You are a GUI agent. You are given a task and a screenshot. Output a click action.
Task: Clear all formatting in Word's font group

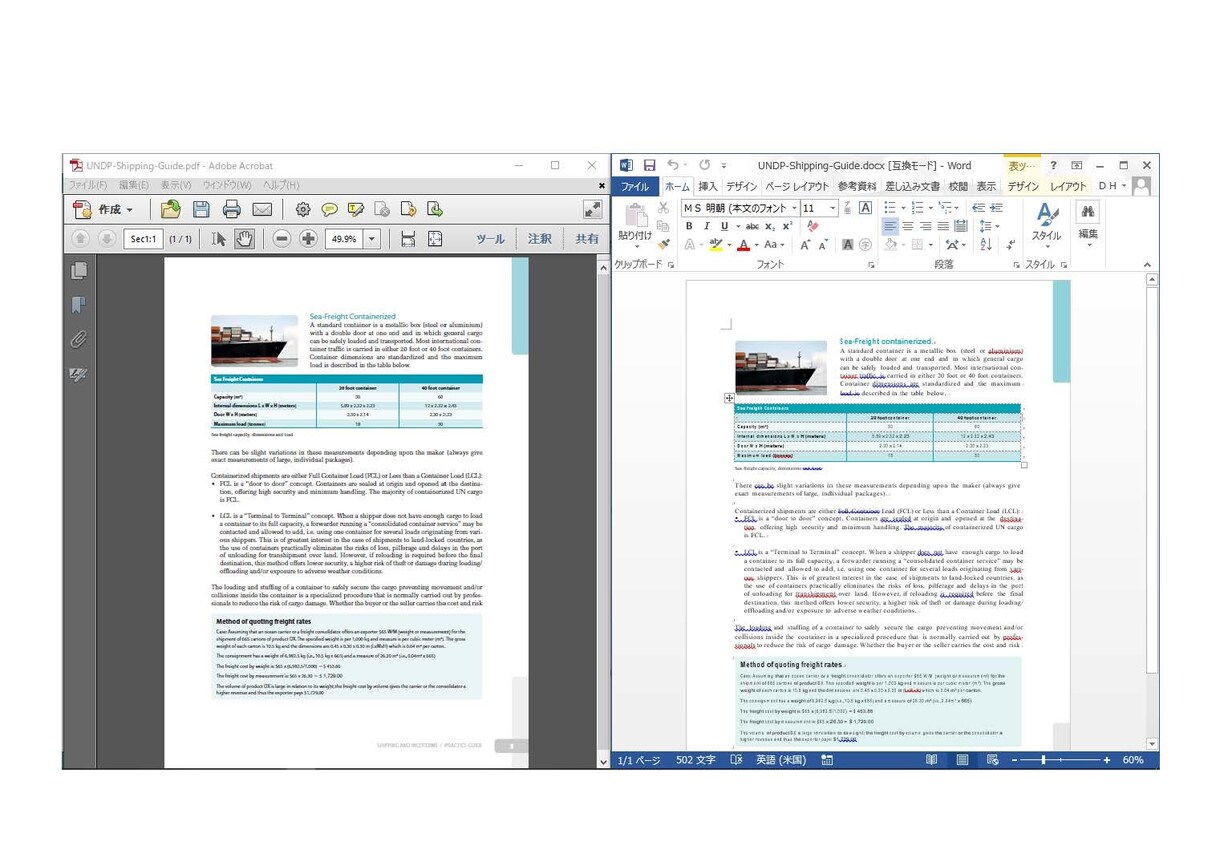pyautogui.click(x=812, y=226)
